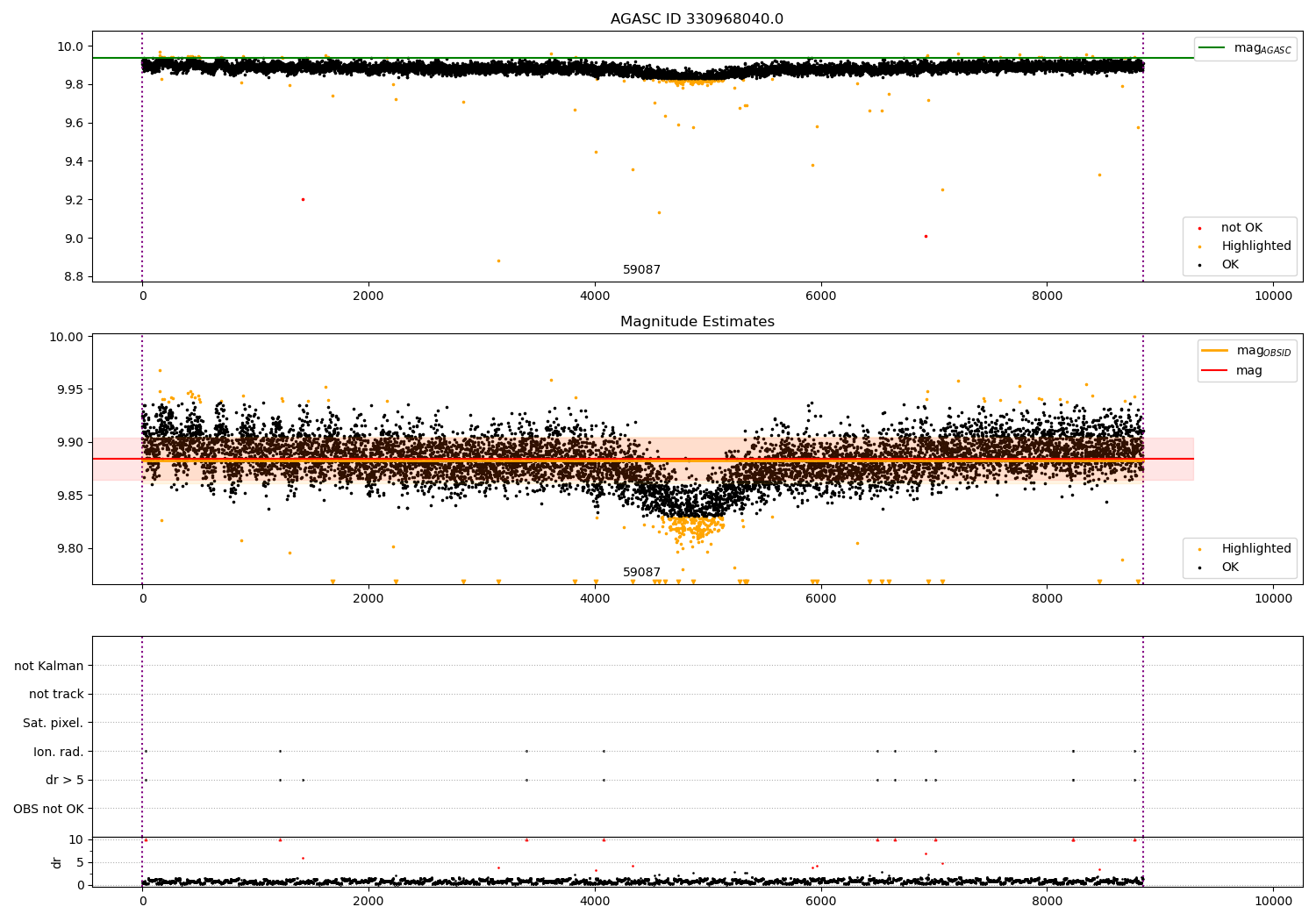
Task: Click 'Highlighted' legend entry in top plot
Action: 1256,246
